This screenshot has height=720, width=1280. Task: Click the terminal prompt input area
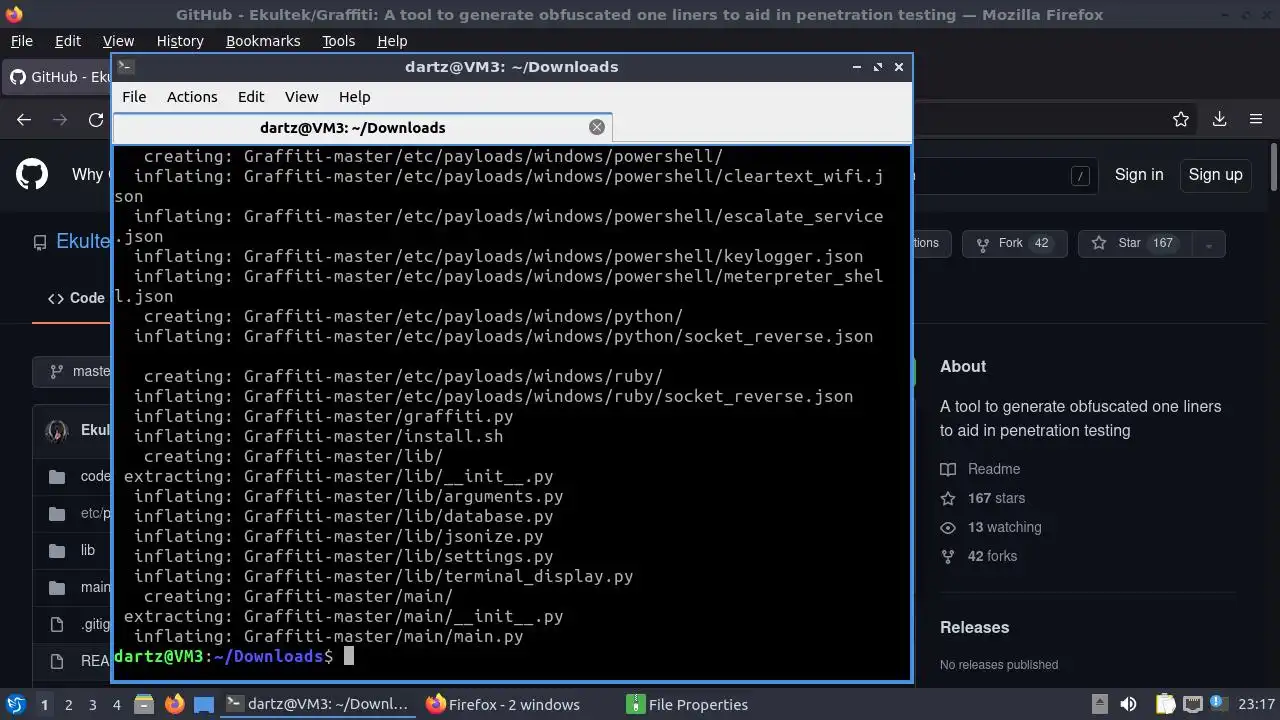(349, 656)
